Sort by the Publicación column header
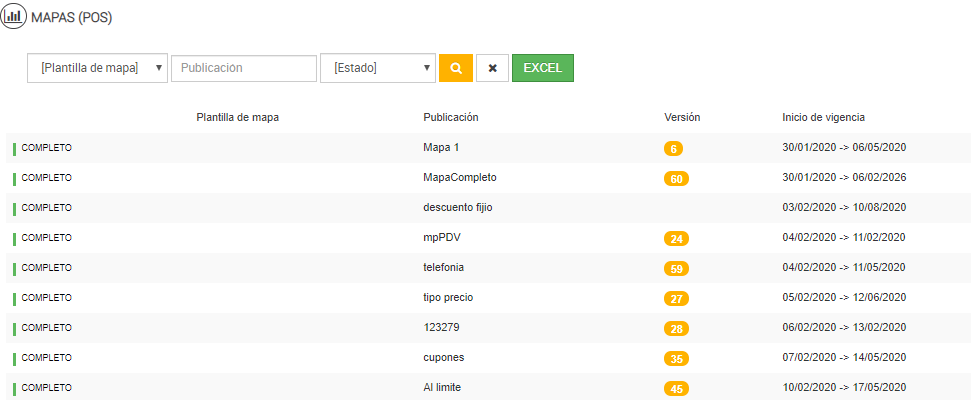The width and height of the screenshot is (971, 400). click(x=451, y=117)
